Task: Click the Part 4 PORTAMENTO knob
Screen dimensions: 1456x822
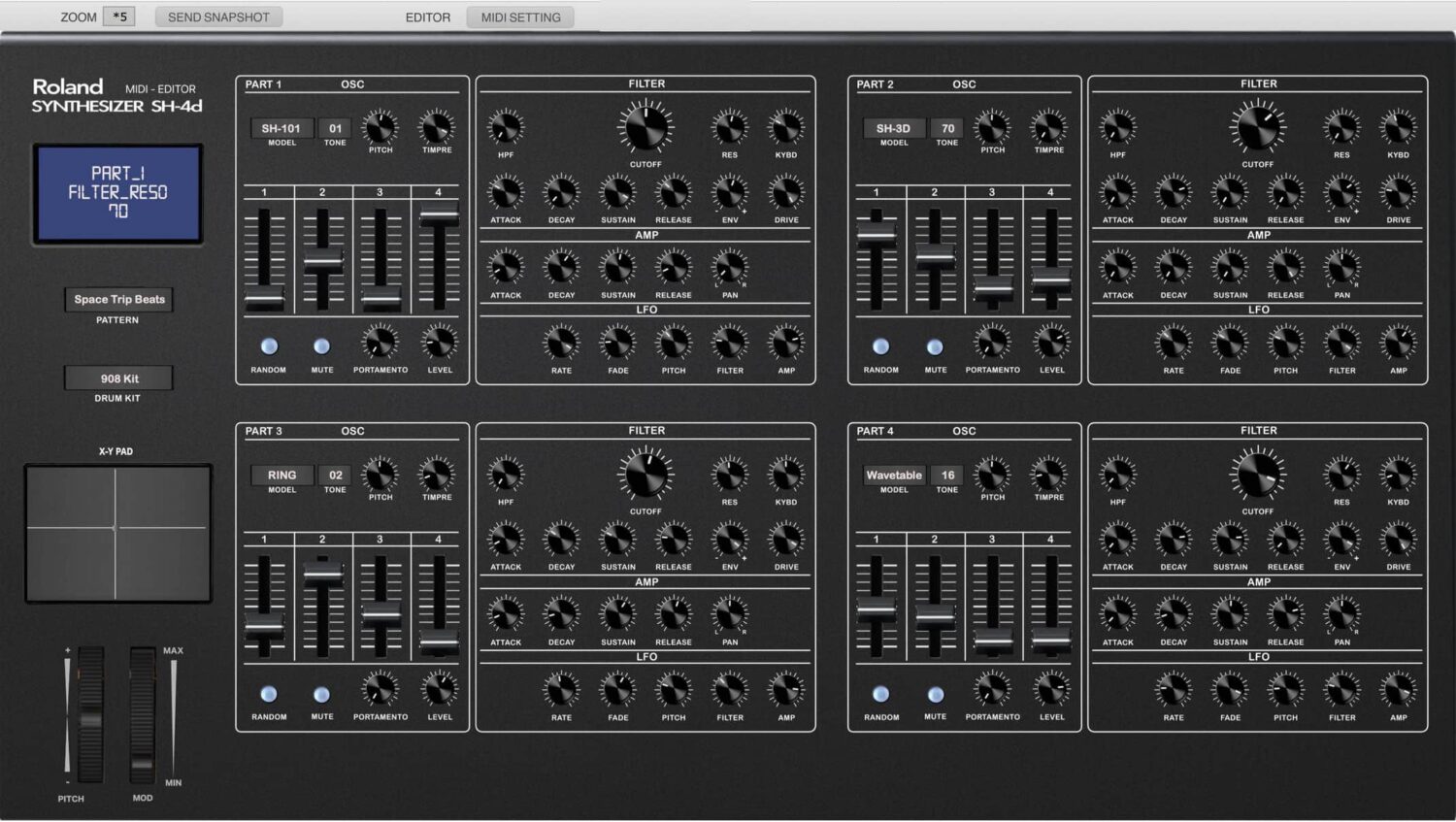Action: click(993, 689)
